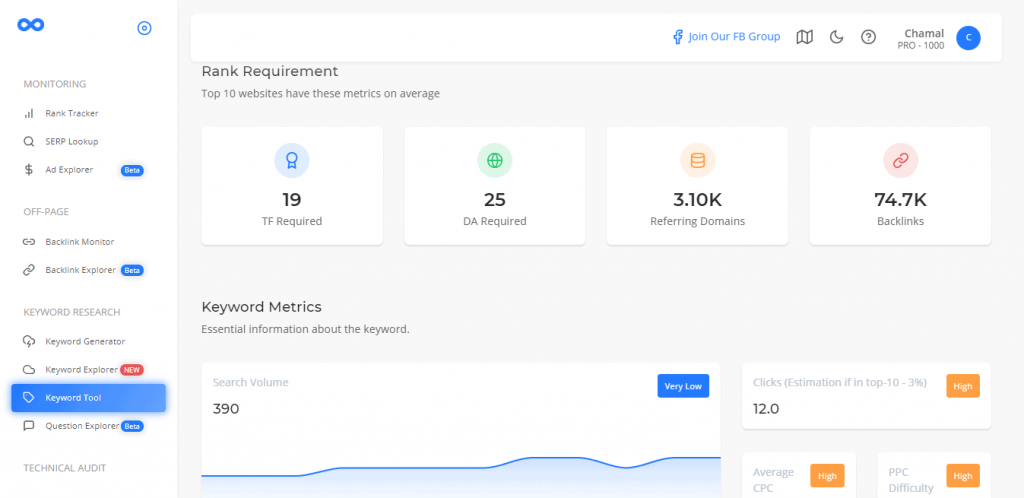Screen dimensions: 1024x498
Task: Click the search volume trend line chart
Action: (461, 475)
